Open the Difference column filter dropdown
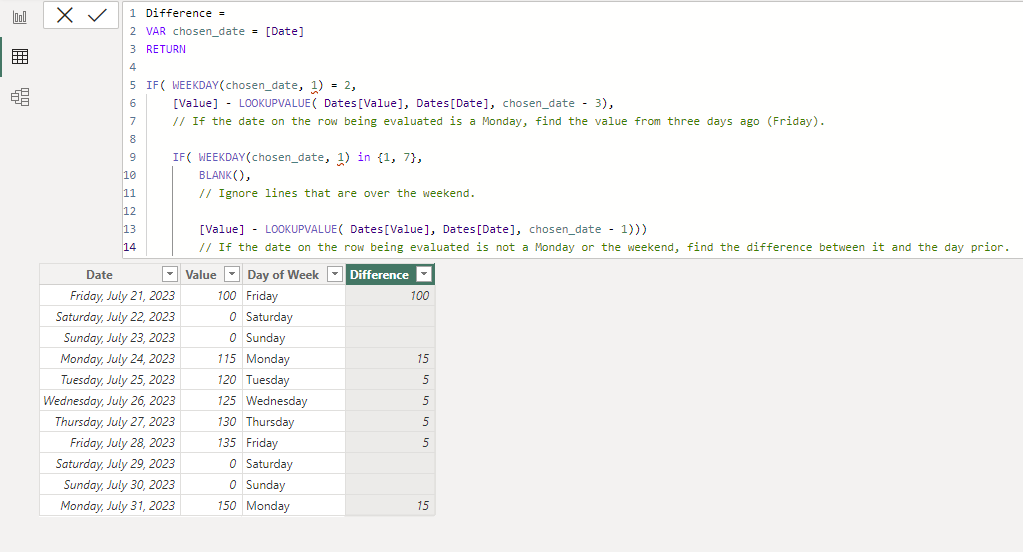 coord(424,274)
